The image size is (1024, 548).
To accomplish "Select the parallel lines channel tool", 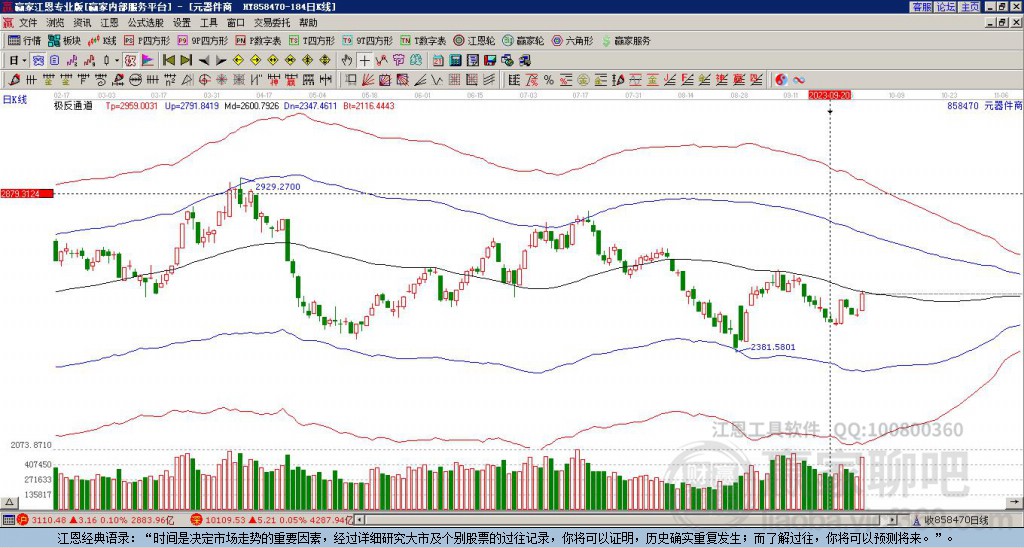I will (487, 80).
